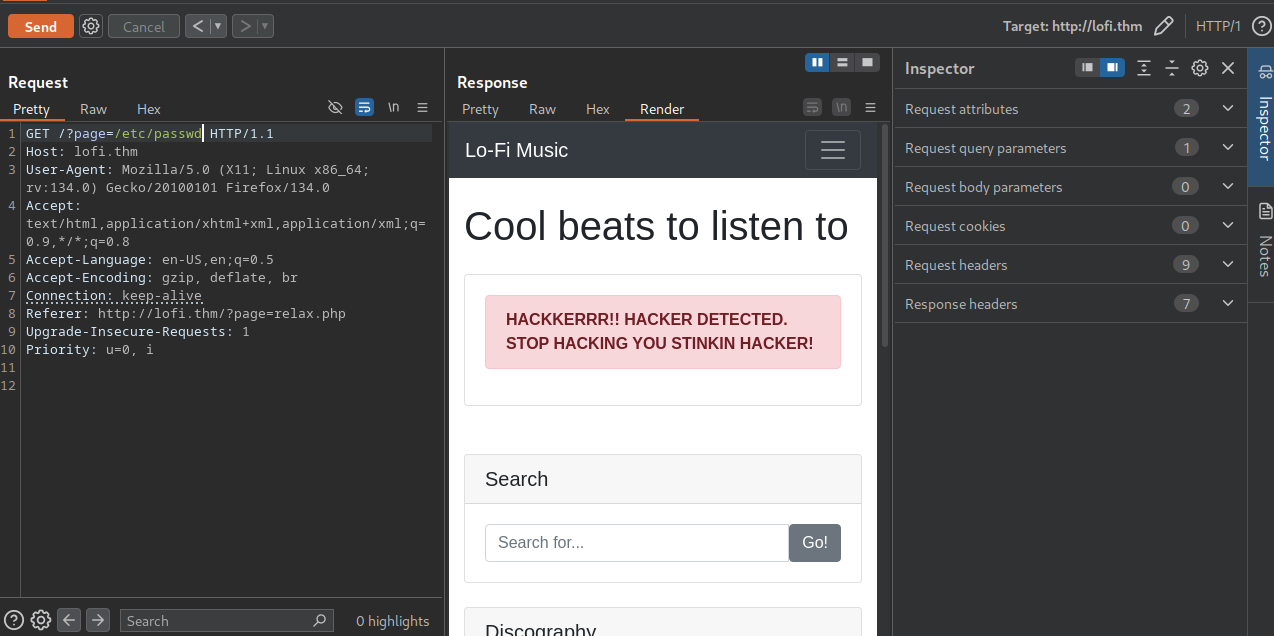Toggle word wrap in the Request editor
The image size is (1274, 636).
pyautogui.click(x=364, y=108)
